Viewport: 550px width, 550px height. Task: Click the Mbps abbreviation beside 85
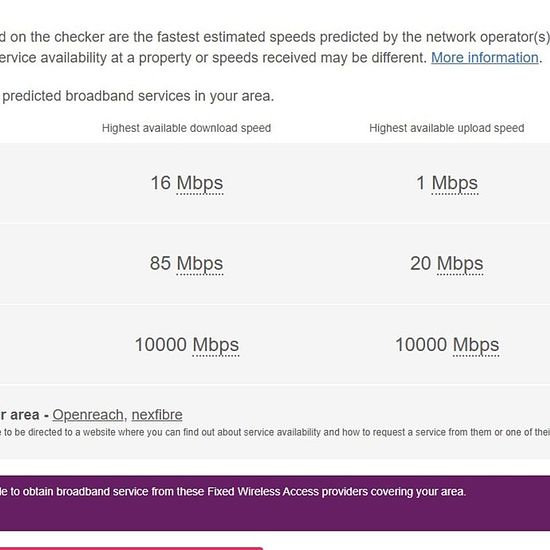[200, 264]
